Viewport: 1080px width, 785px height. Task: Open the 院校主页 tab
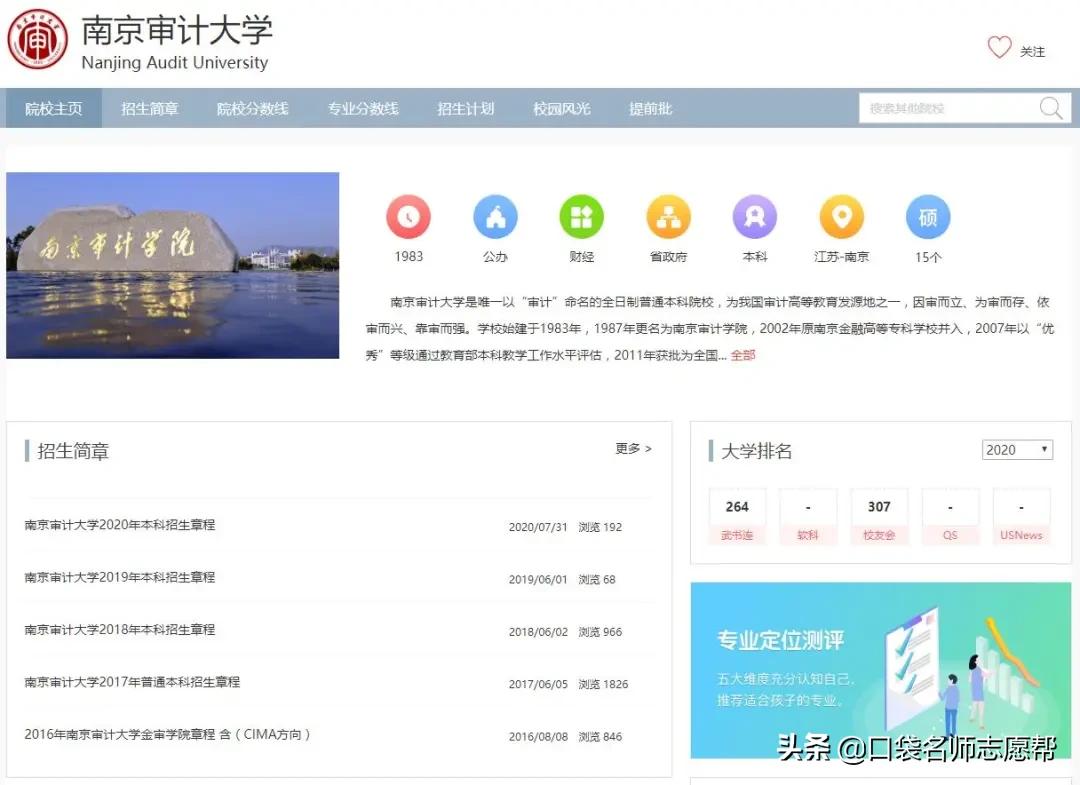[x=54, y=108]
